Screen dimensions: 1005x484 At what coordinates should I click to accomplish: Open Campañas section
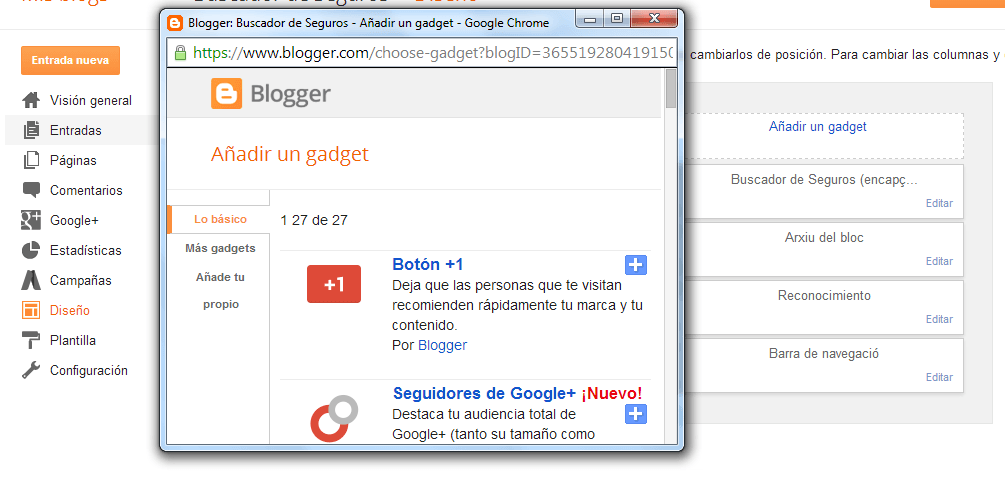[x=81, y=281]
